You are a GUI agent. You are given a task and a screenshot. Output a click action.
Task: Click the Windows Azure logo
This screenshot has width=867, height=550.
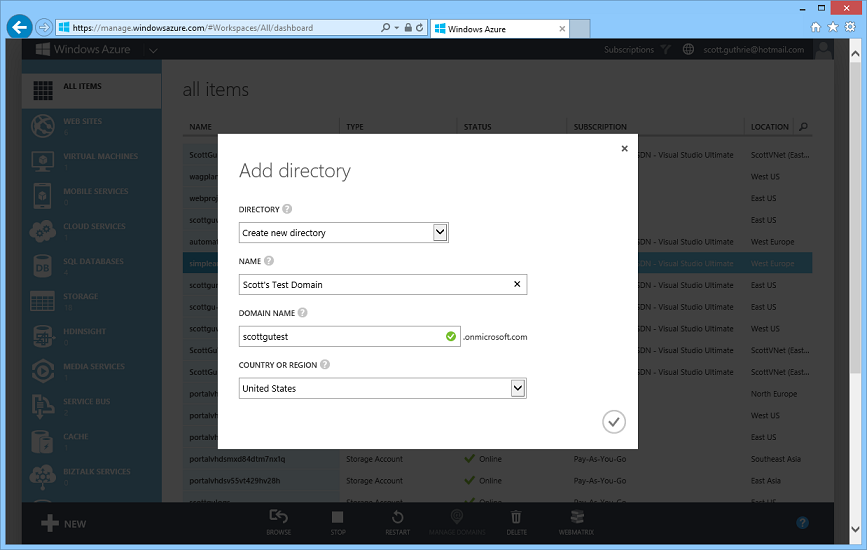83,49
